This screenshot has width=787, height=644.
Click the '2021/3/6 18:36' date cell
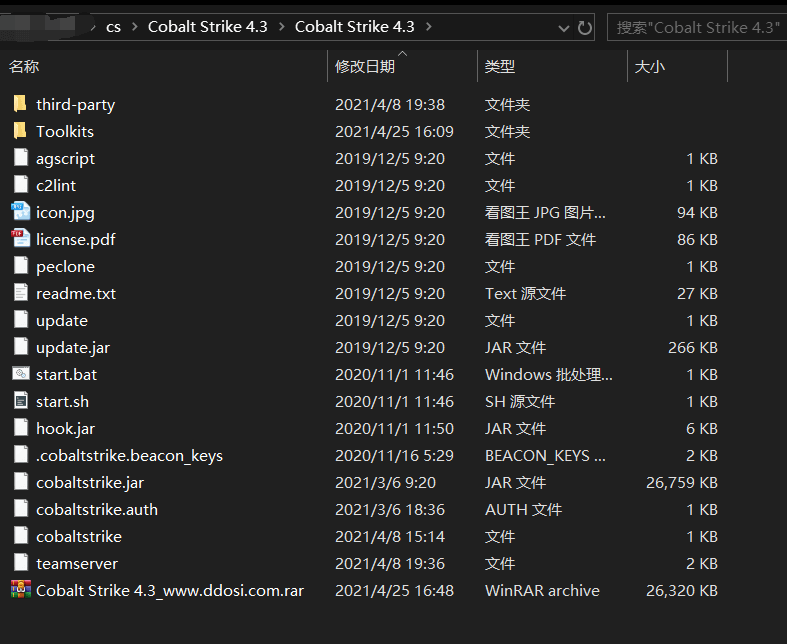click(x=389, y=509)
